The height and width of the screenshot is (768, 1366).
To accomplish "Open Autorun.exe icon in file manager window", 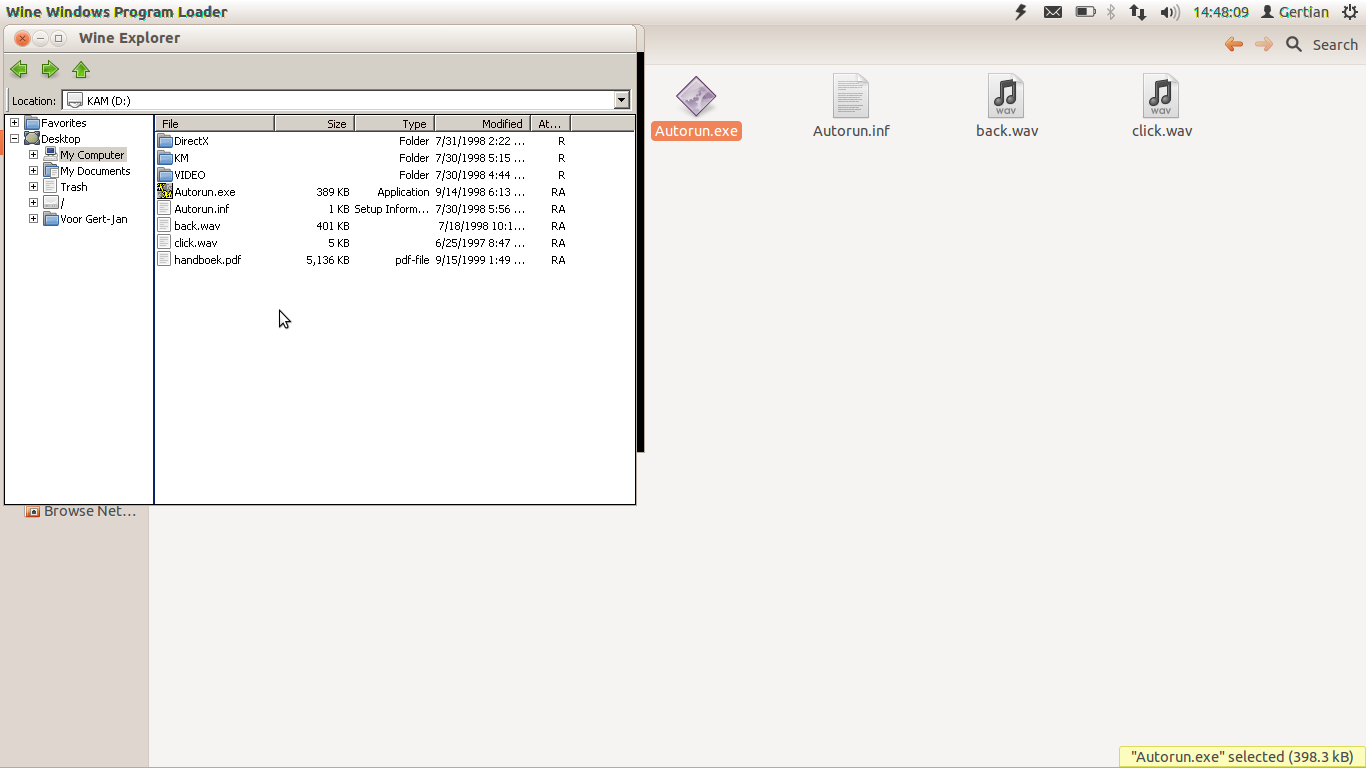I will point(696,97).
